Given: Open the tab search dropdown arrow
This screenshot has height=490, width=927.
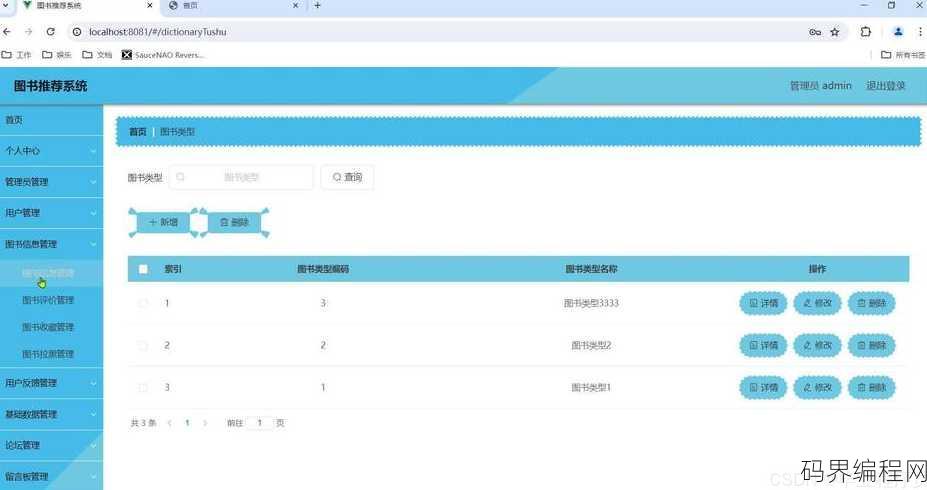Looking at the screenshot, I should click(5, 5).
